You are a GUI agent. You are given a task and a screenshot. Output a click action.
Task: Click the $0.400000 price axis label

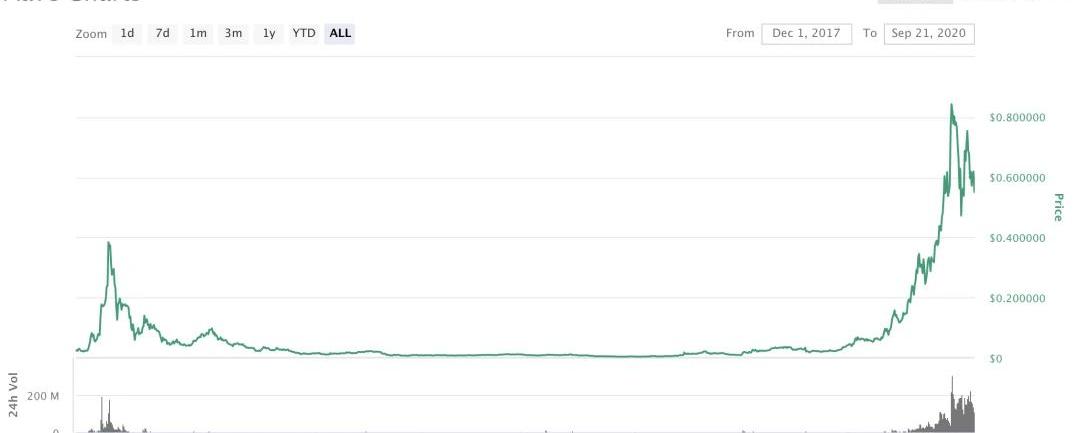(1017, 238)
